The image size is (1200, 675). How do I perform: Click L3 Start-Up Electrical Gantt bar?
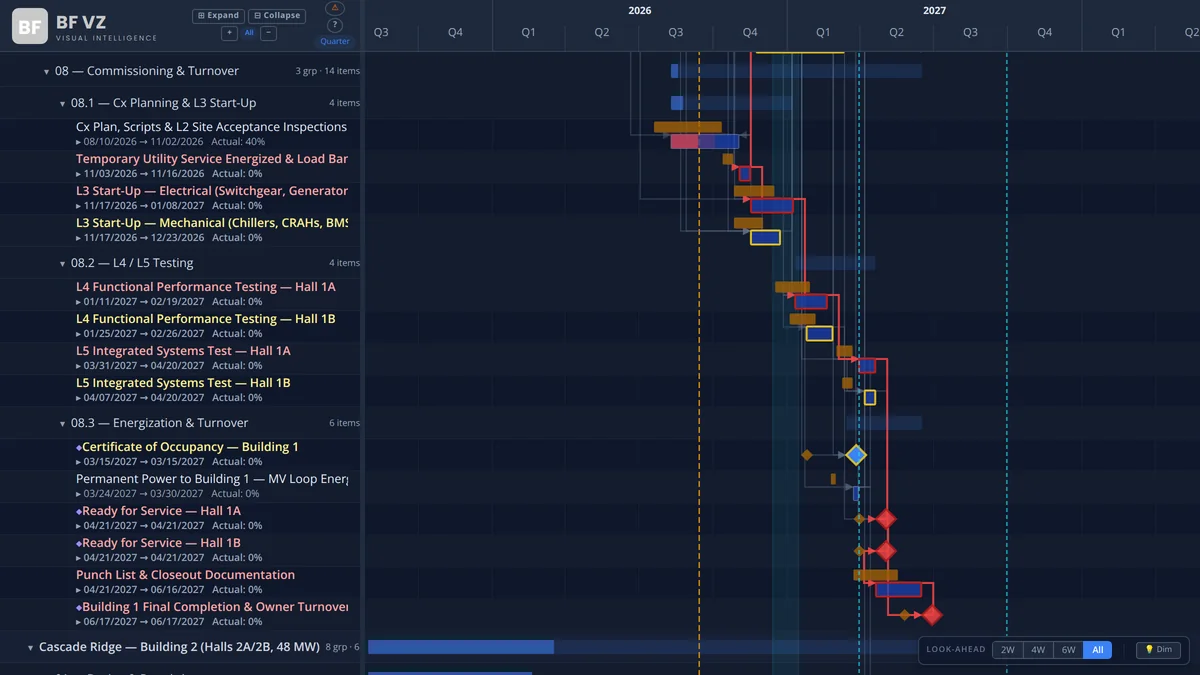(772, 205)
